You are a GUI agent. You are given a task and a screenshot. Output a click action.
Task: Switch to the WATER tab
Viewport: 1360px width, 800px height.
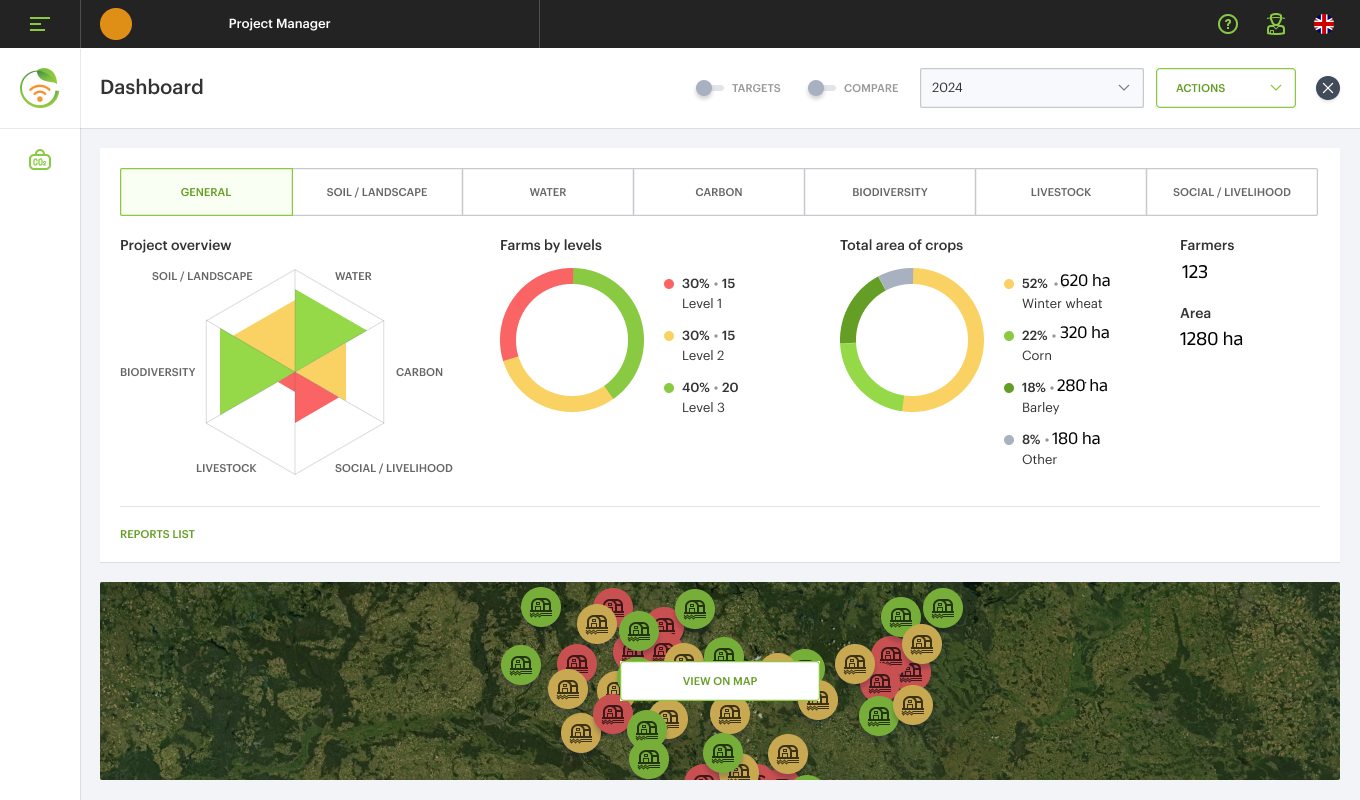548,192
